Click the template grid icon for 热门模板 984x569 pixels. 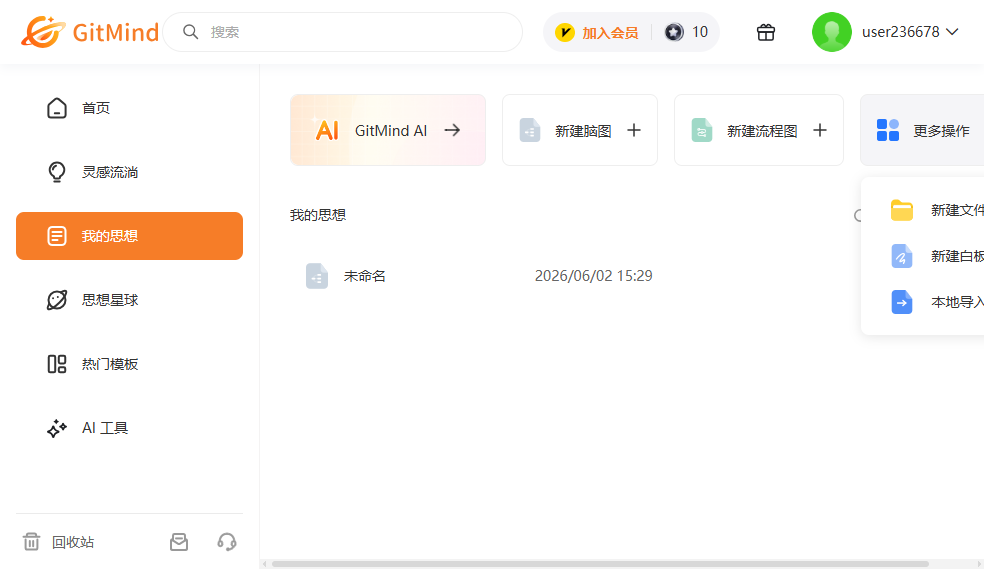(x=57, y=364)
